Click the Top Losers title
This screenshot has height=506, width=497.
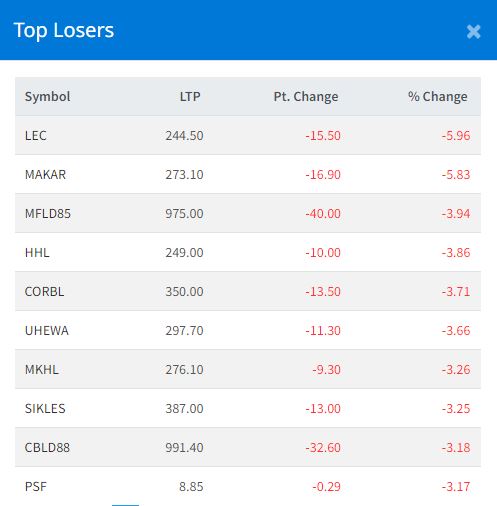point(64,31)
